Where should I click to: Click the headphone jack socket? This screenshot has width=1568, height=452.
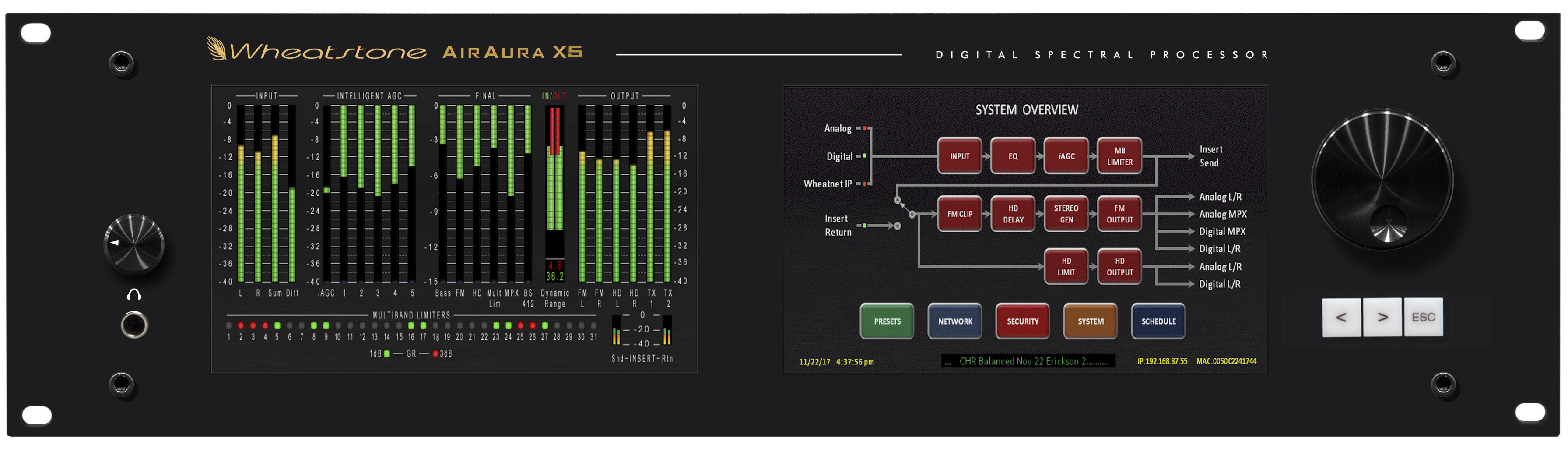click(134, 325)
